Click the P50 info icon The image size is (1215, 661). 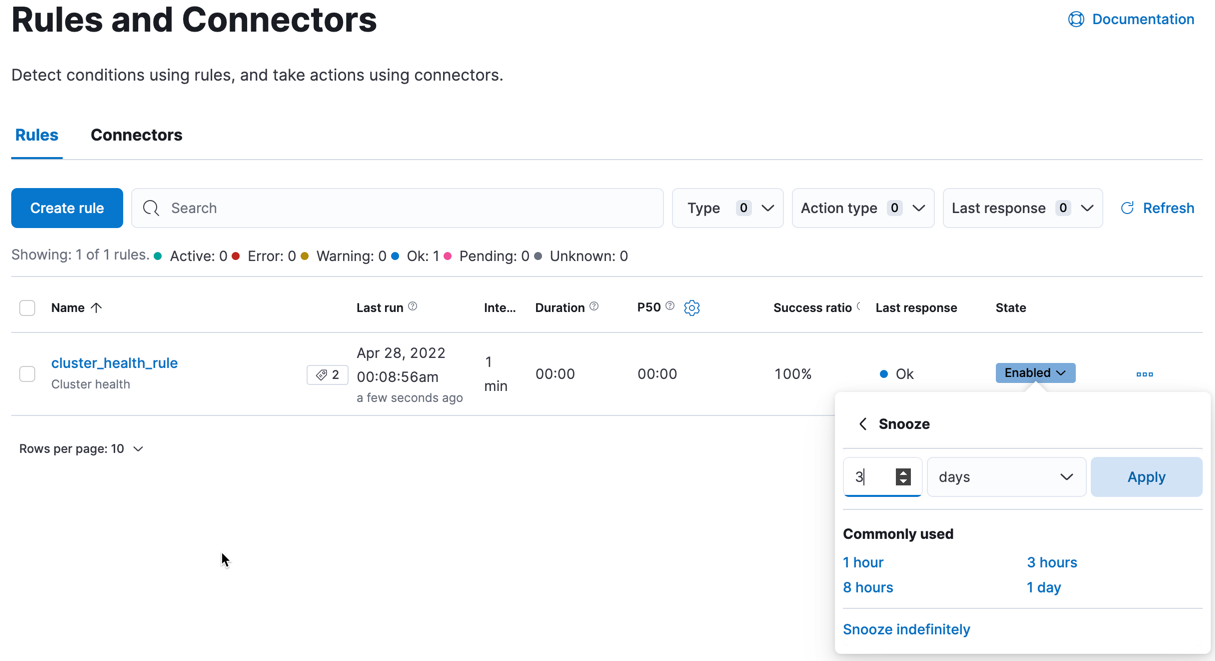tap(670, 307)
